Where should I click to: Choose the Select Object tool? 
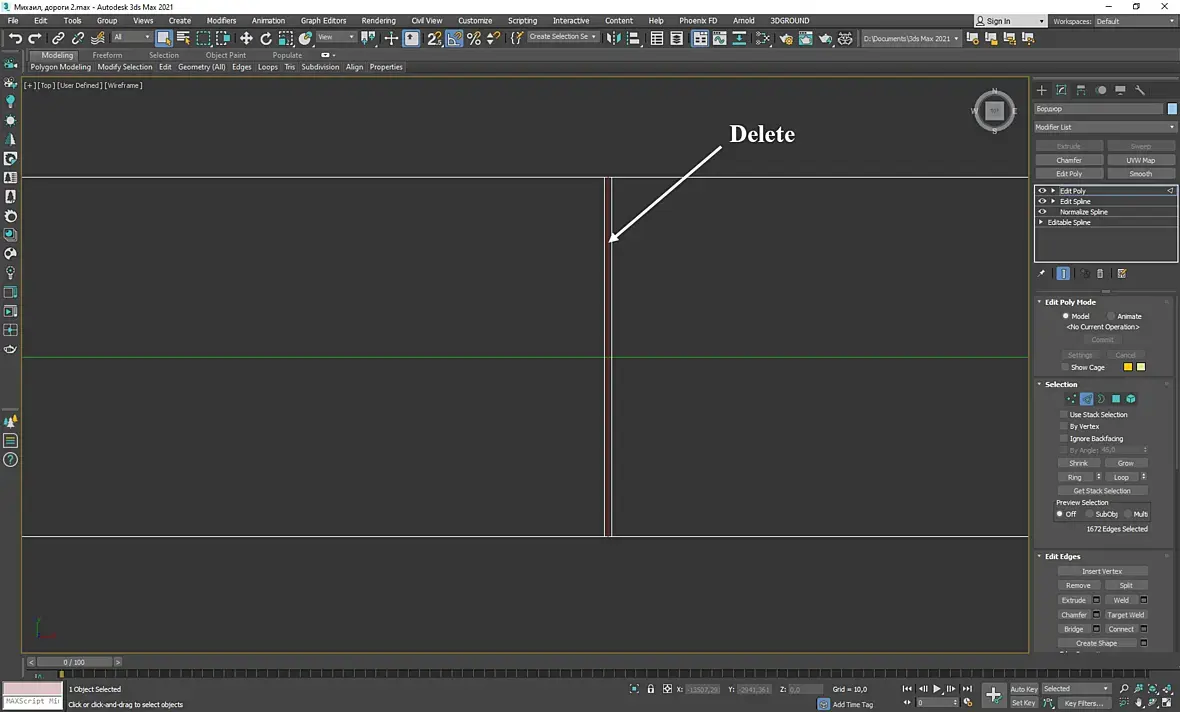[x=163, y=38]
